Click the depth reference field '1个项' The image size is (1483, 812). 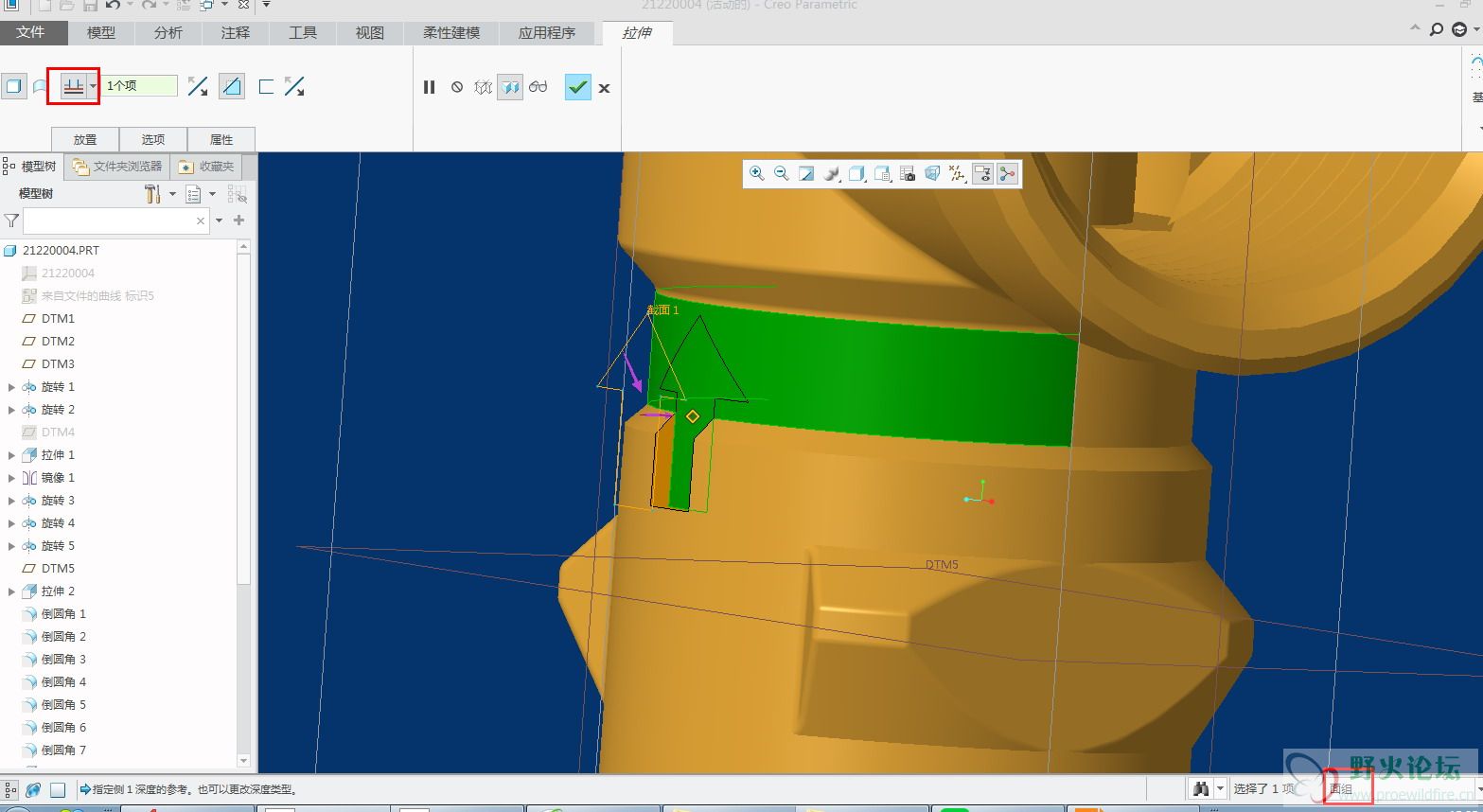coord(140,85)
